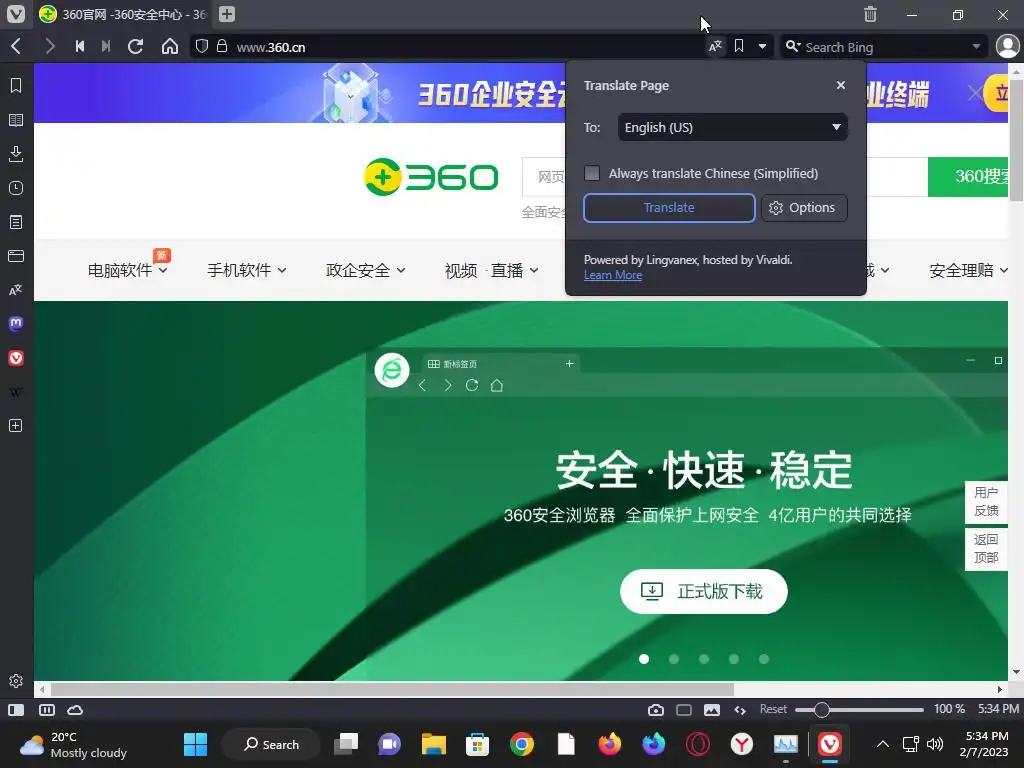Open the Notes side panel
This screenshot has height=768, width=1024.
pyautogui.click(x=16, y=222)
